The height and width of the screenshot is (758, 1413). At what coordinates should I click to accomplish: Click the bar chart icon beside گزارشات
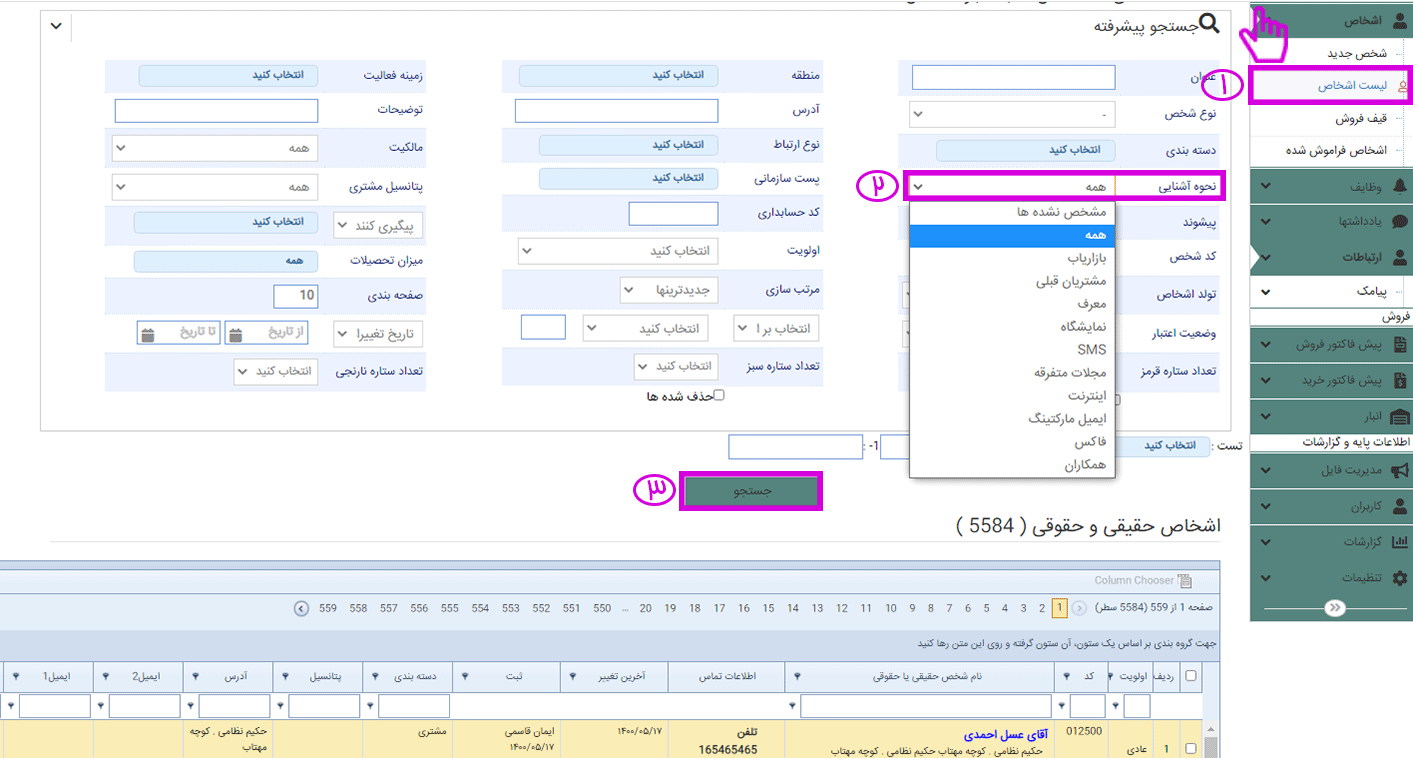coord(1399,542)
